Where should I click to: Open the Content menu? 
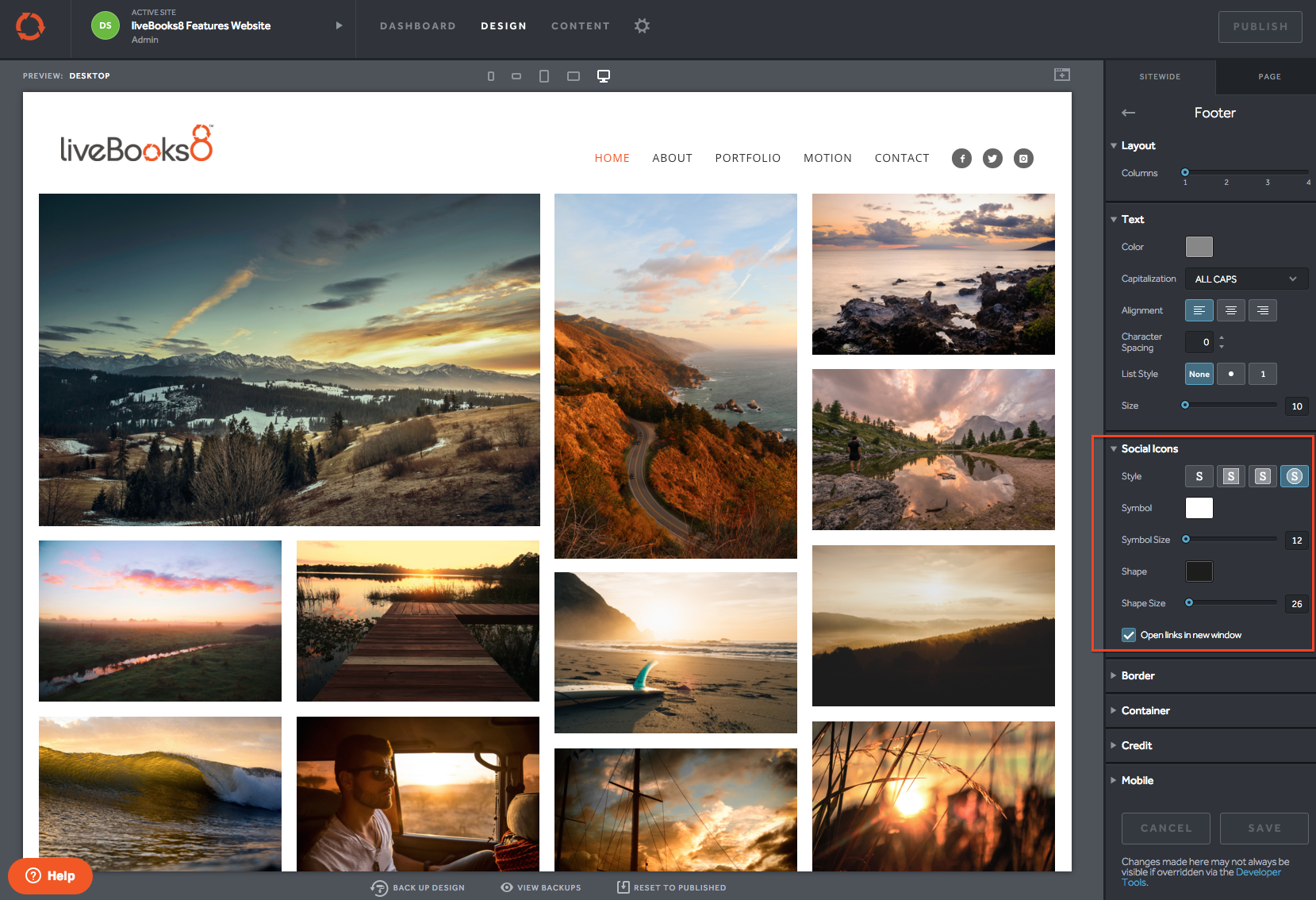tap(581, 26)
